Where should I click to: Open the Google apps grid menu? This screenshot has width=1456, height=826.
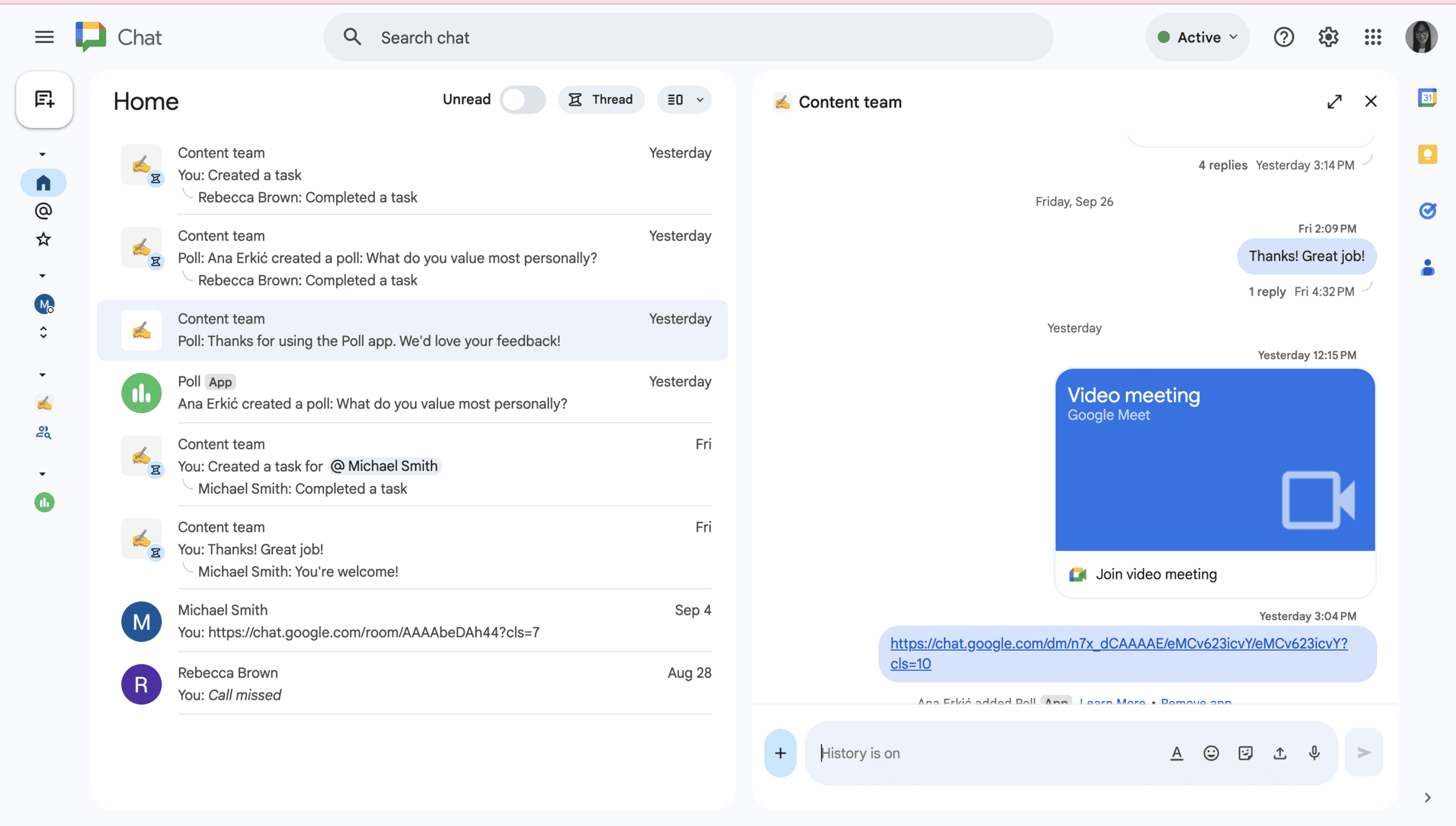tap(1372, 37)
